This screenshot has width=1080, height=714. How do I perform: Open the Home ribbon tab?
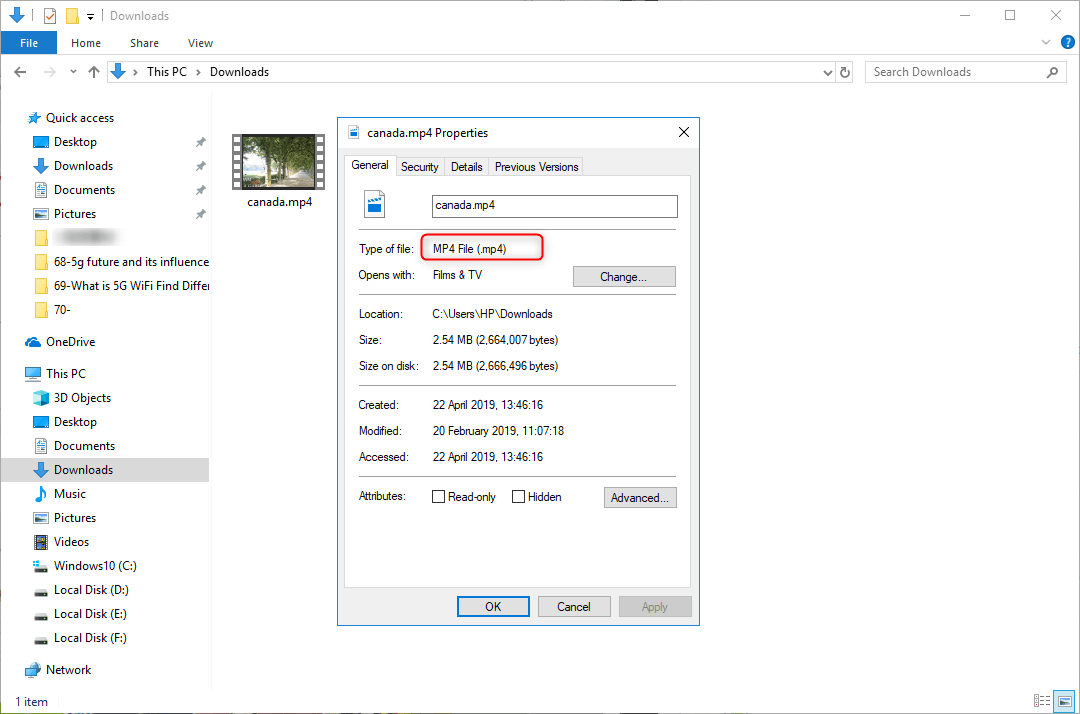(x=85, y=43)
